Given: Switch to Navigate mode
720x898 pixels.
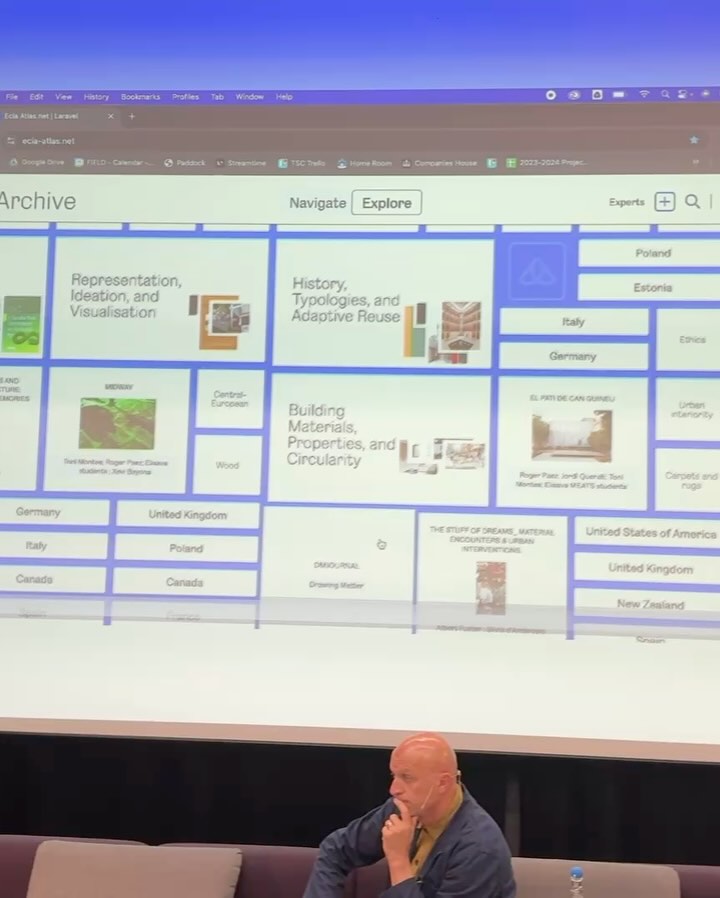Looking at the screenshot, I should (x=317, y=203).
